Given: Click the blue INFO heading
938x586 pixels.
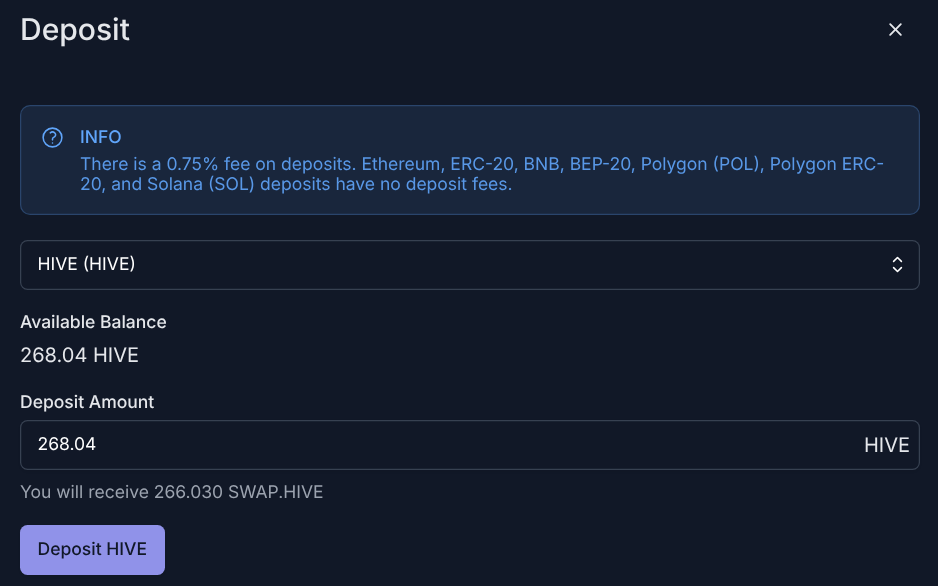Looking at the screenshot, I should [x=101, y=136].
